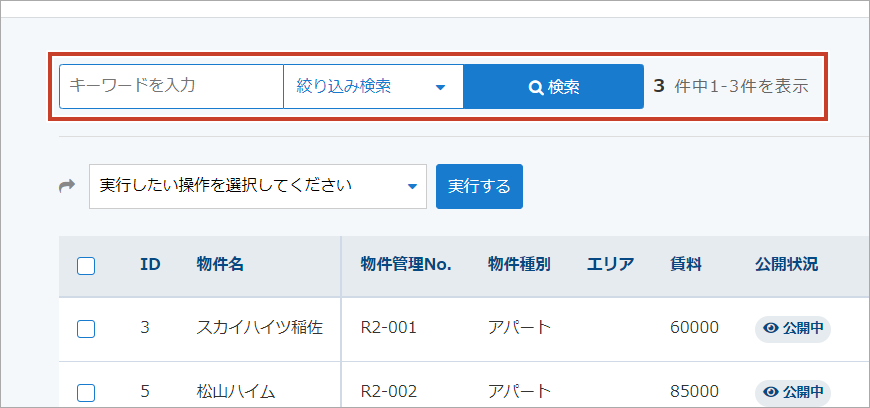Click the eye icon for スカイハイツ稲佐
The height and width of the screenshot is (408, 870).
click(771, 327)
